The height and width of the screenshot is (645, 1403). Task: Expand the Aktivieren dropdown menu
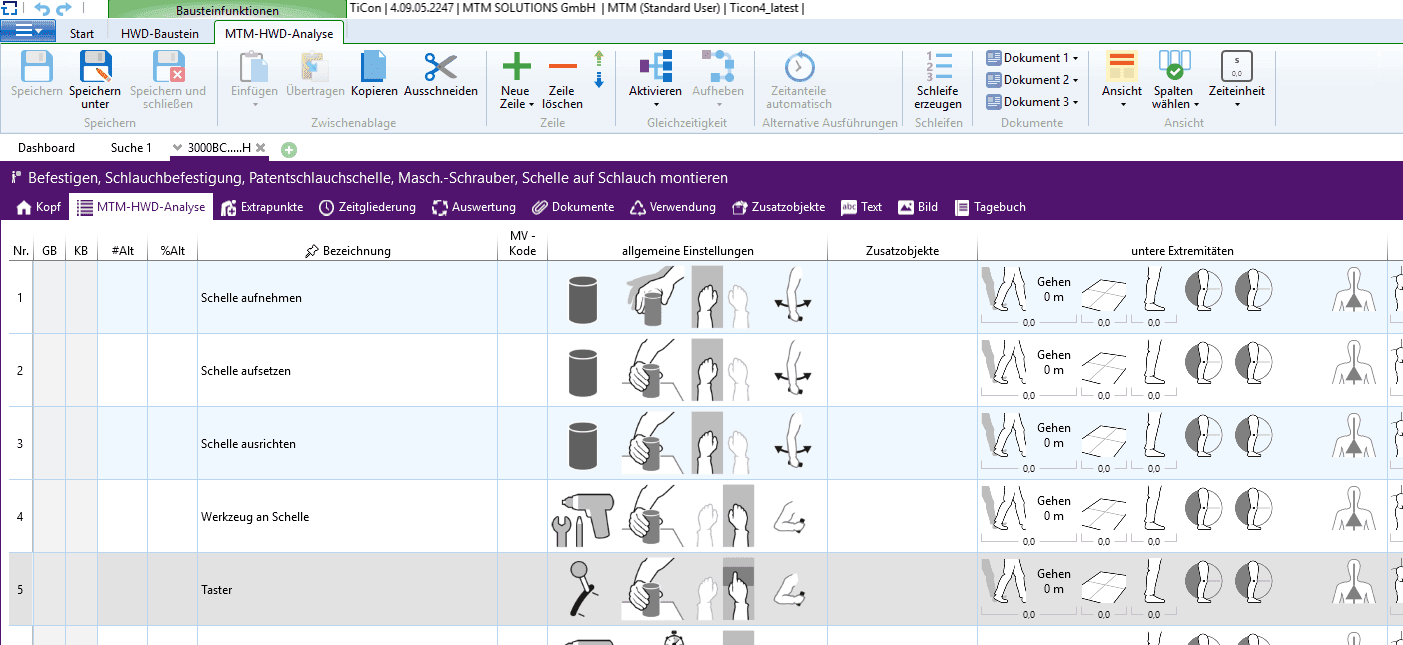[x=655, y=103]
